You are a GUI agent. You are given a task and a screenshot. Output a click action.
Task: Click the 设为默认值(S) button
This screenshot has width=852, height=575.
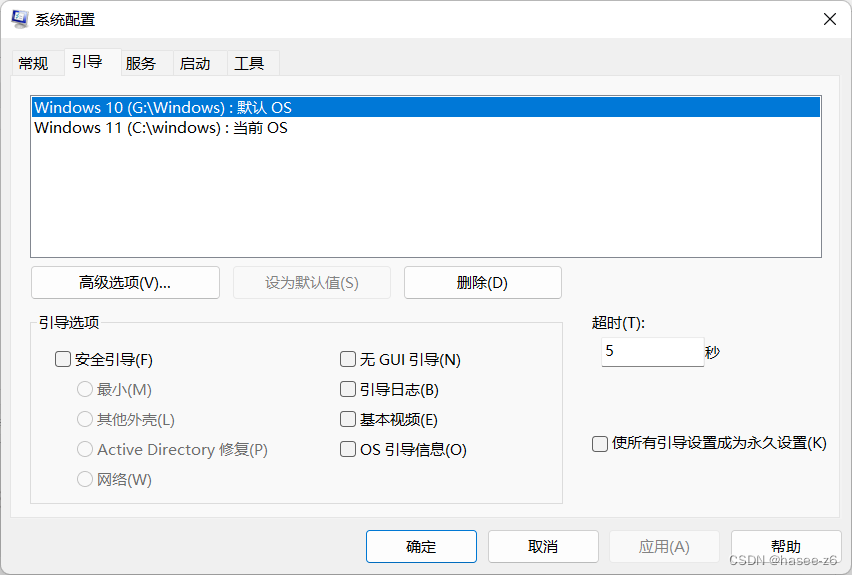point(312,283)
